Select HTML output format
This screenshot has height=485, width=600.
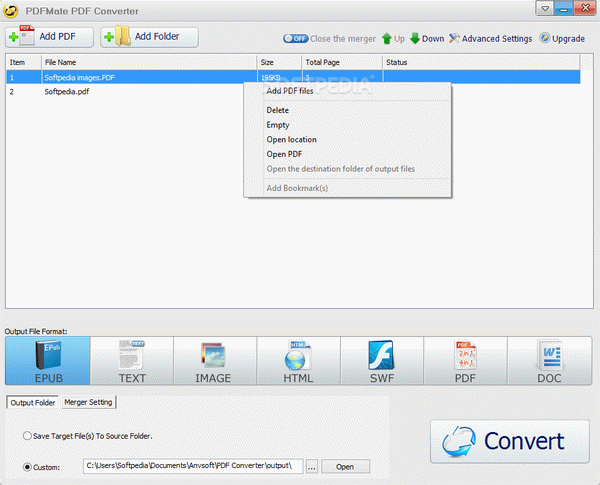pyautogui.click(x=298, y=361)
